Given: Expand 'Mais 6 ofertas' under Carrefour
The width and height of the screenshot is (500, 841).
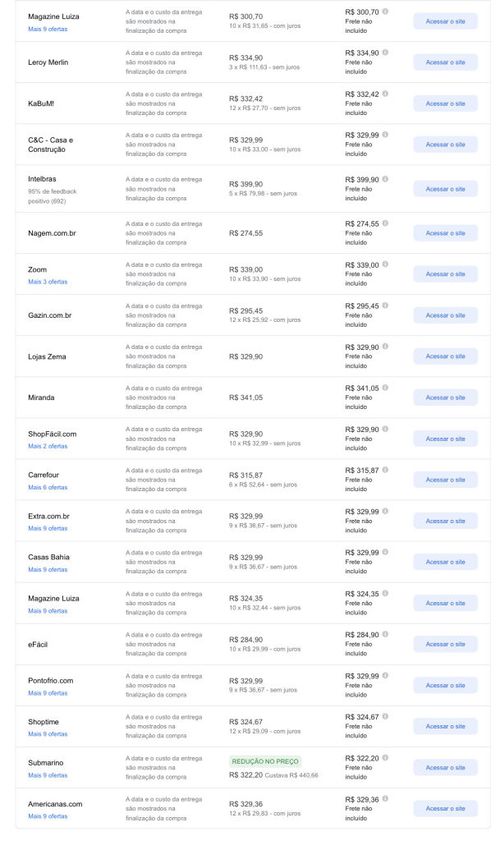Looking at the screenshot, I should coord(48,488).
